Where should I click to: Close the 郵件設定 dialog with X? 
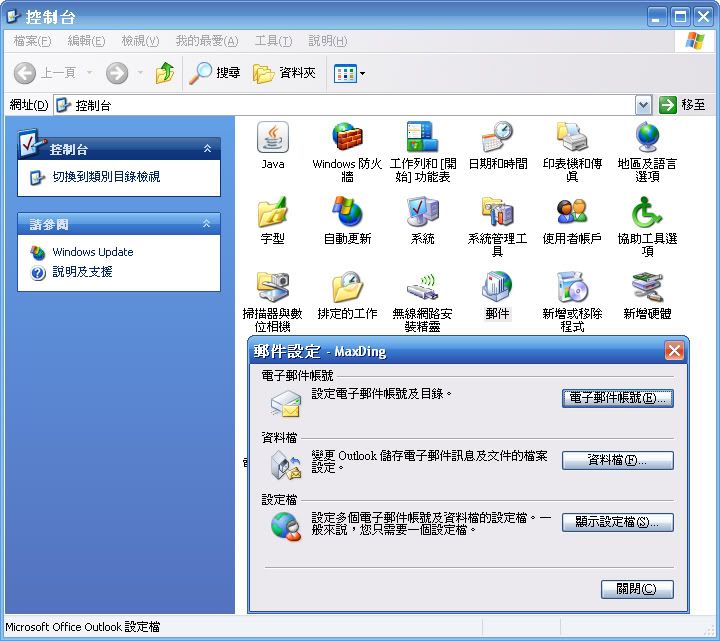pos(674,351)
